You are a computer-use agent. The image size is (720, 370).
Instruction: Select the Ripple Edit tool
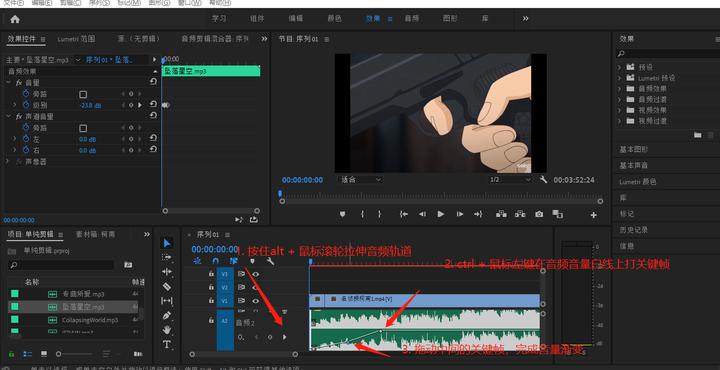click(x=167, y=272)
